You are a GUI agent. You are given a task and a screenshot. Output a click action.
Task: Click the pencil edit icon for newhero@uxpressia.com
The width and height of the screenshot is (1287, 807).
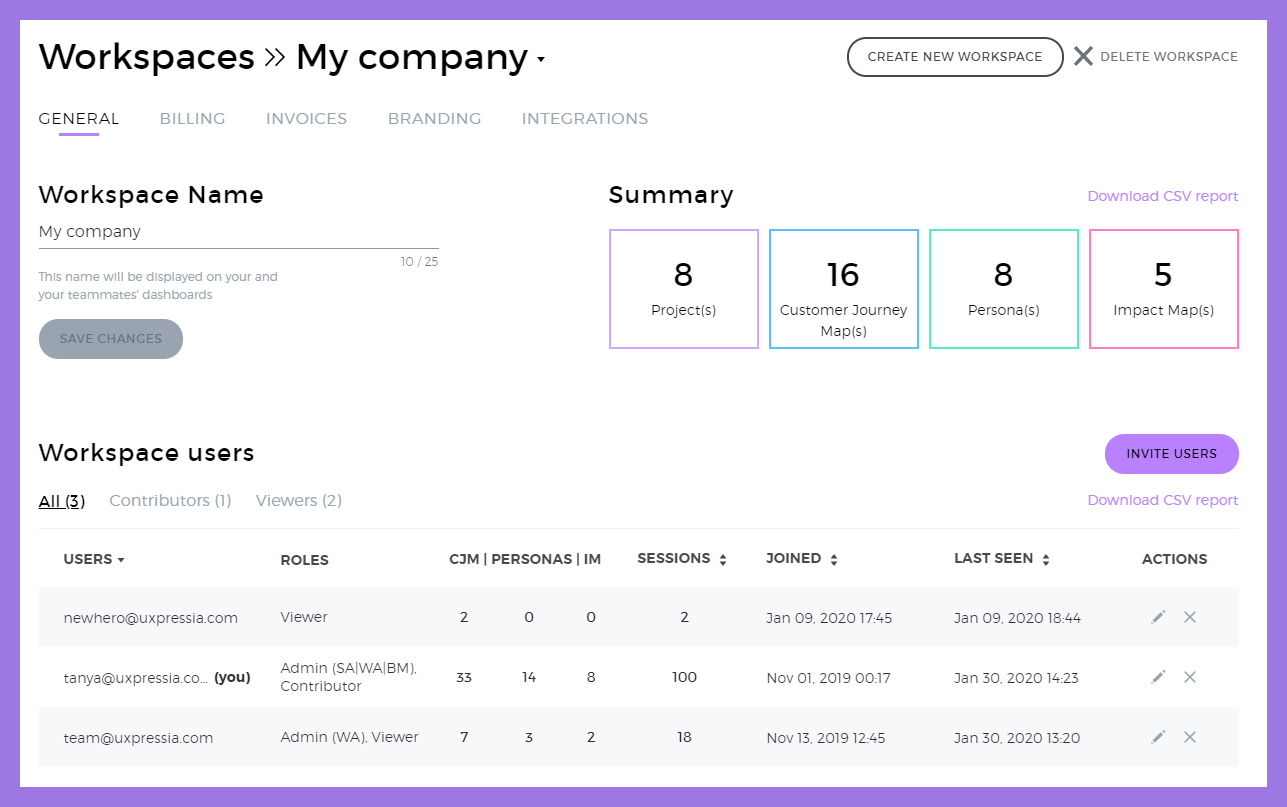(x=1158, y=617)
